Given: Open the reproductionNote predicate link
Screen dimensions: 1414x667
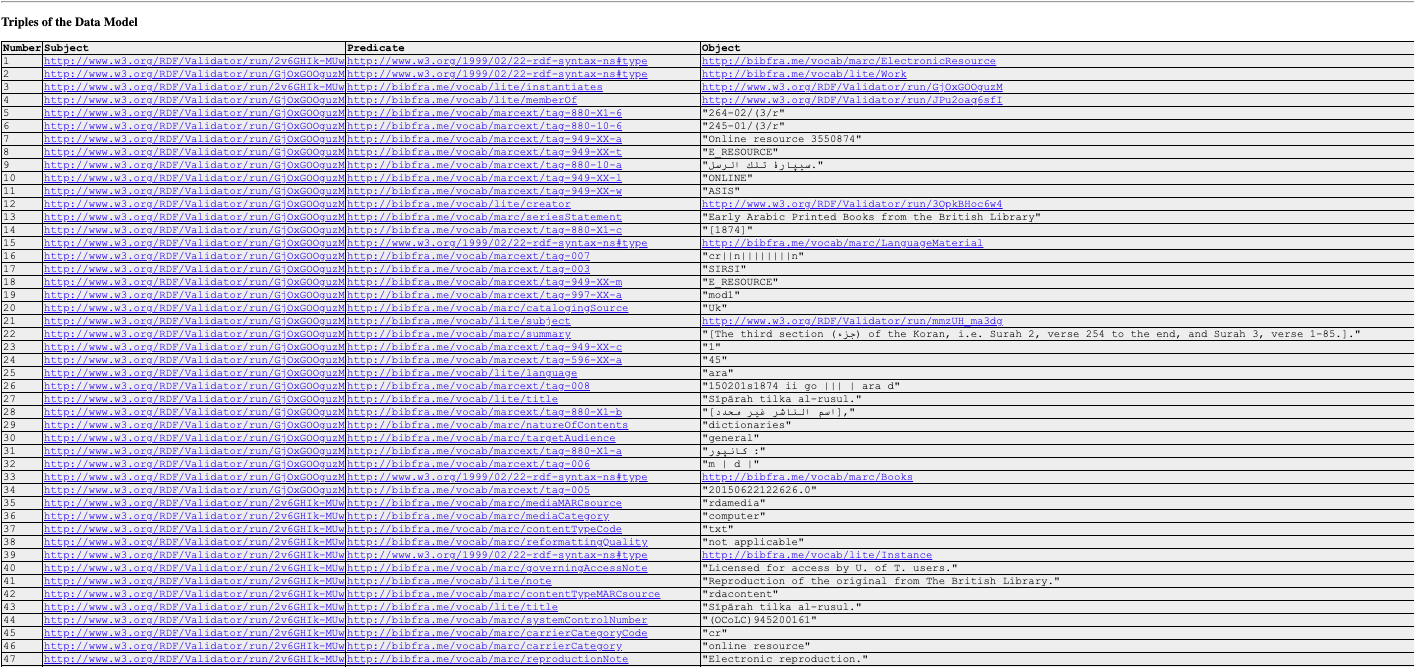Looking at the screenshot, I should pos(487,659).
